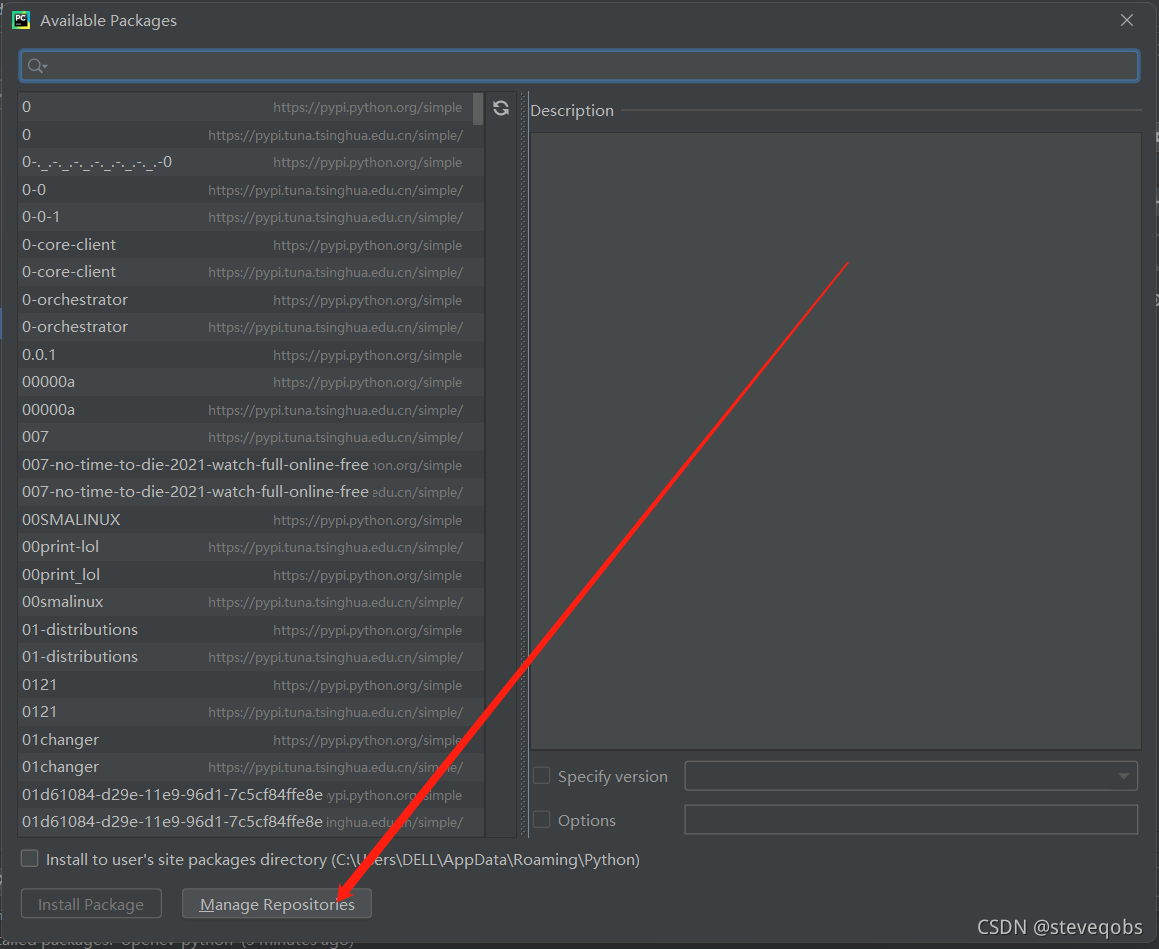Open Manage Repositories

pyautogui.click(x=277, y=904)
